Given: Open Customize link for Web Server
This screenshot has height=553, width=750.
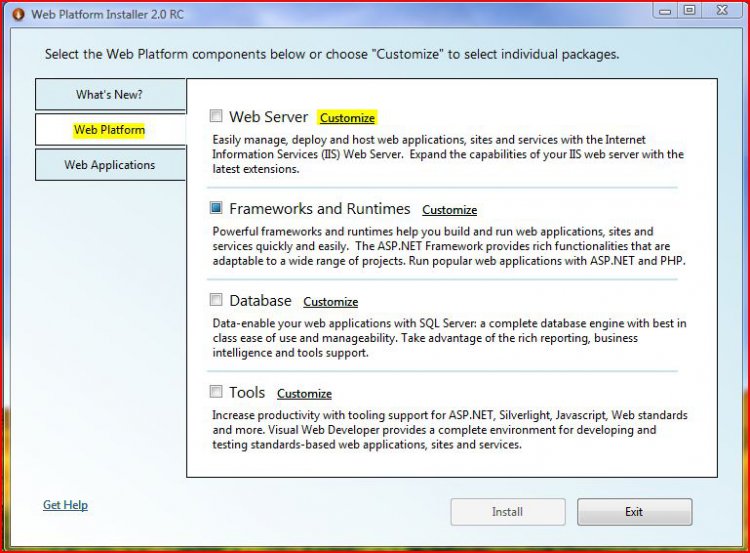Looking at the screenshot, I should click(x=347, y=118).
